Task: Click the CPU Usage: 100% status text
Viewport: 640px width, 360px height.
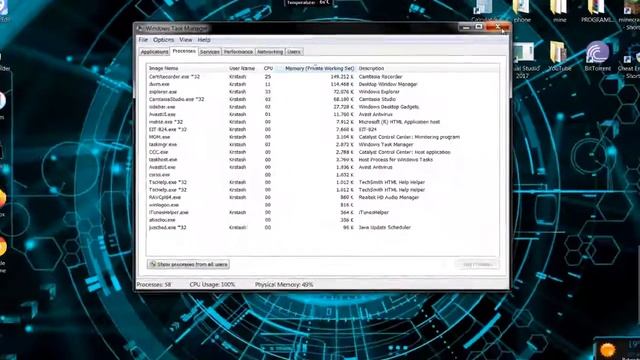Action: click(x=212, y=284)
